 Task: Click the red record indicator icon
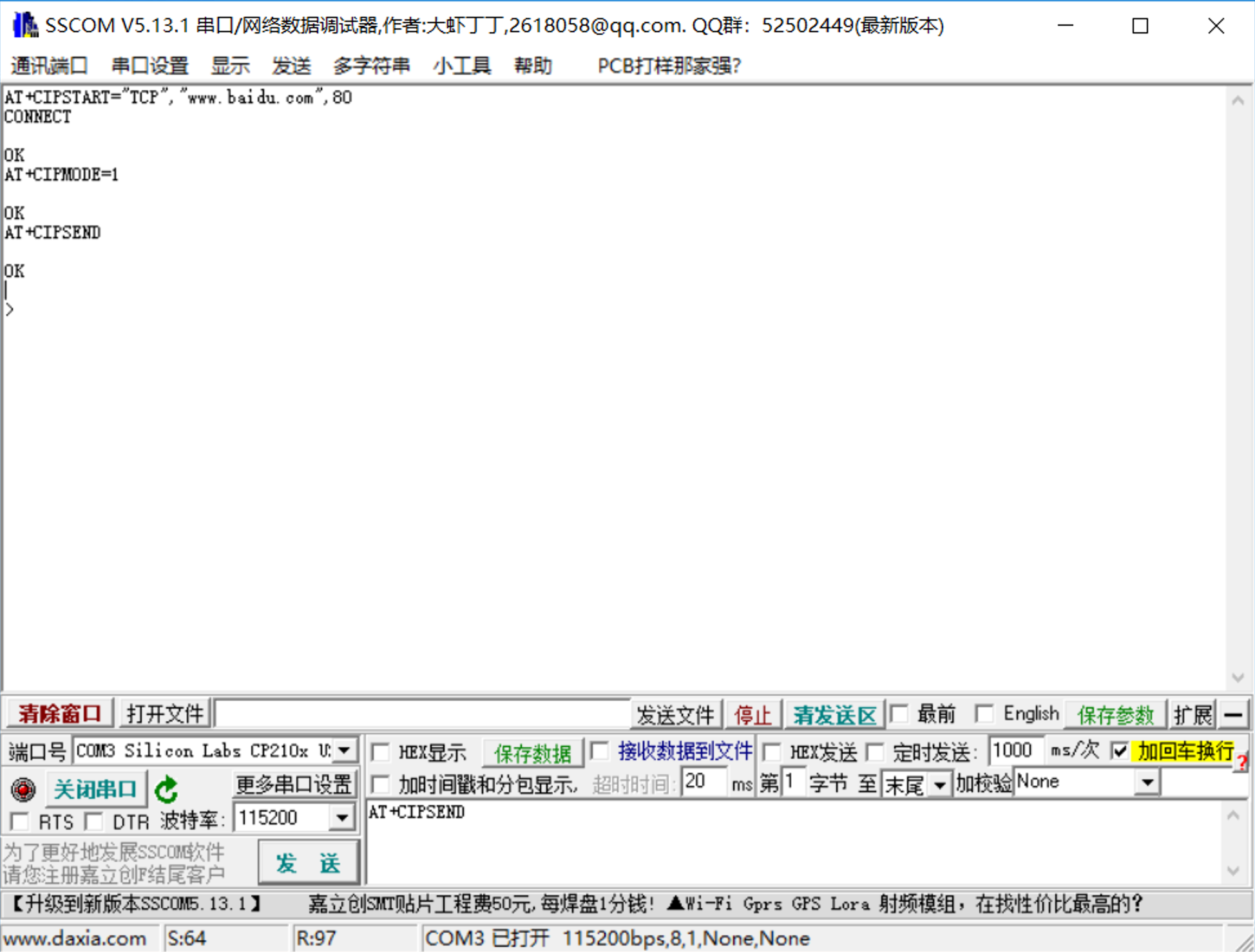click(23, 789)
